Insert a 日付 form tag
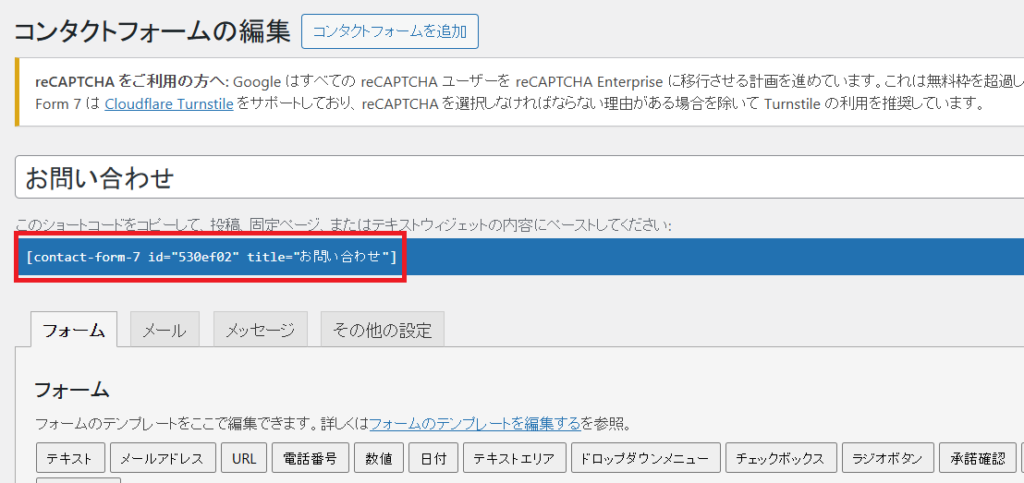The width and height of the screenshot is (1024, 483). click(434, 459)
